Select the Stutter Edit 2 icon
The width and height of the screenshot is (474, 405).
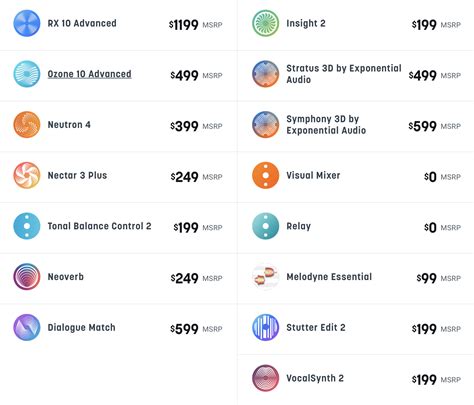click(x=266, y=327)
